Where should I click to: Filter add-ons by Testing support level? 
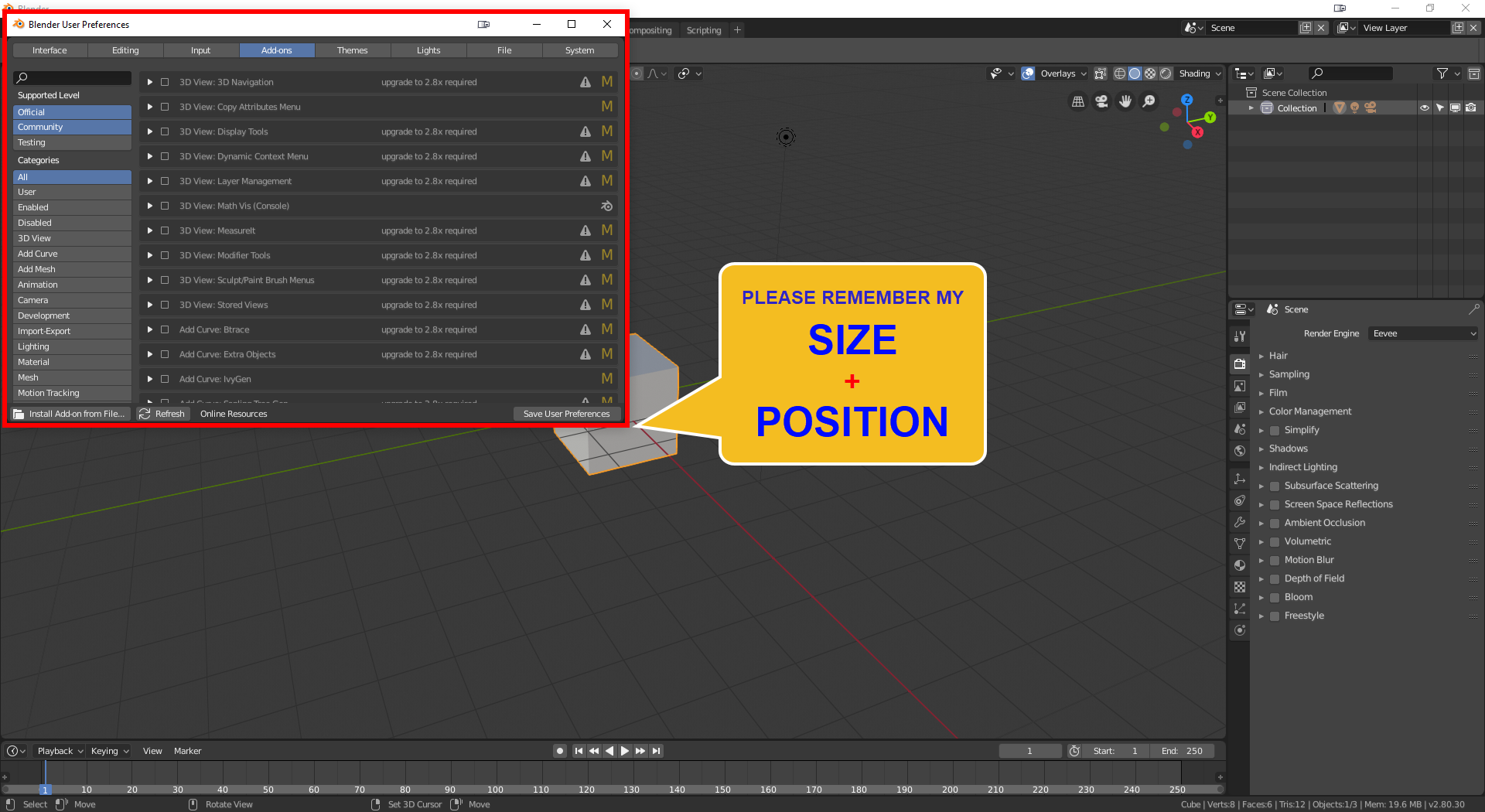coord(72,142)
